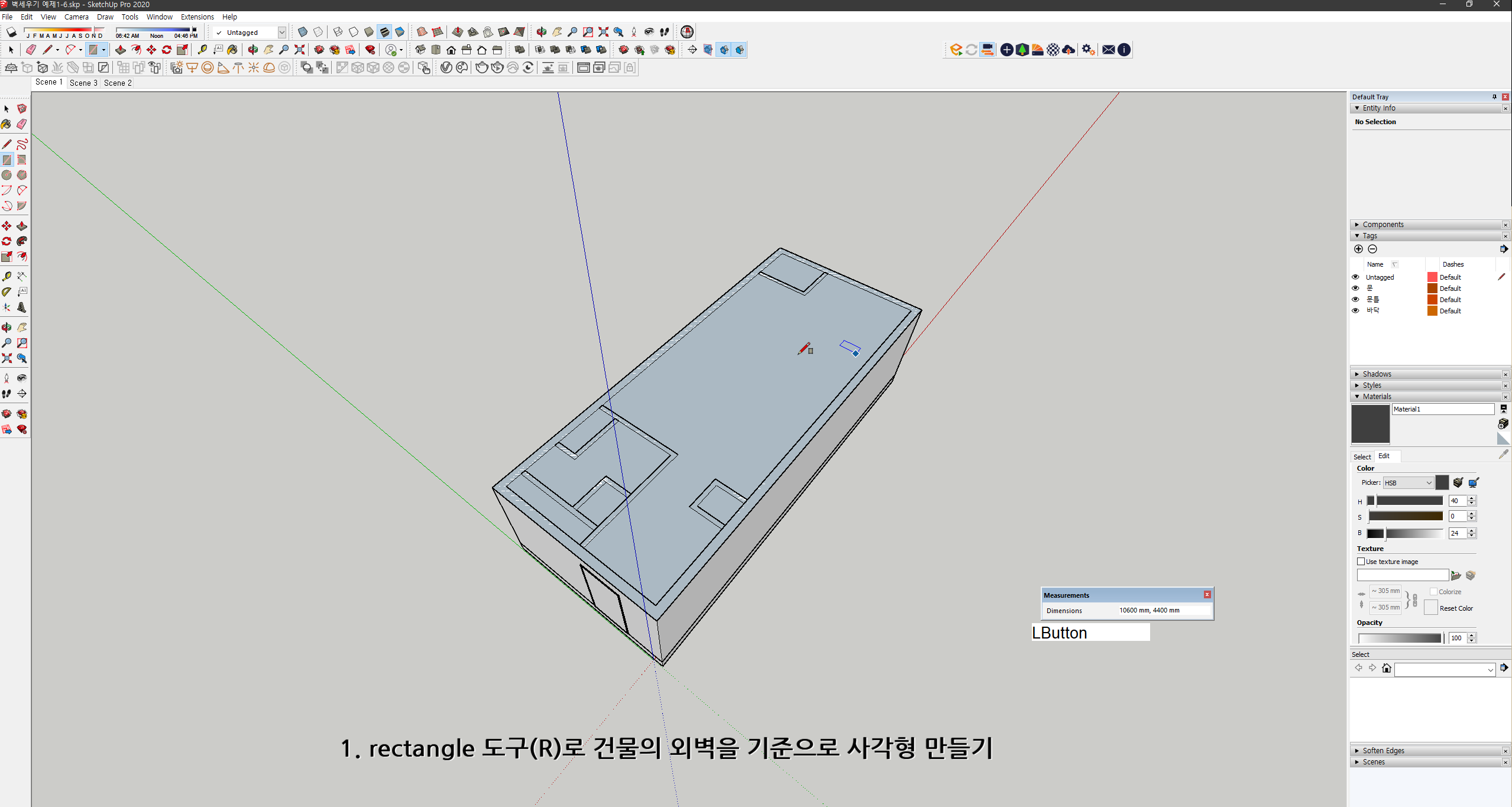Activate the Push/Pull tool

click(x=22, y=226)
